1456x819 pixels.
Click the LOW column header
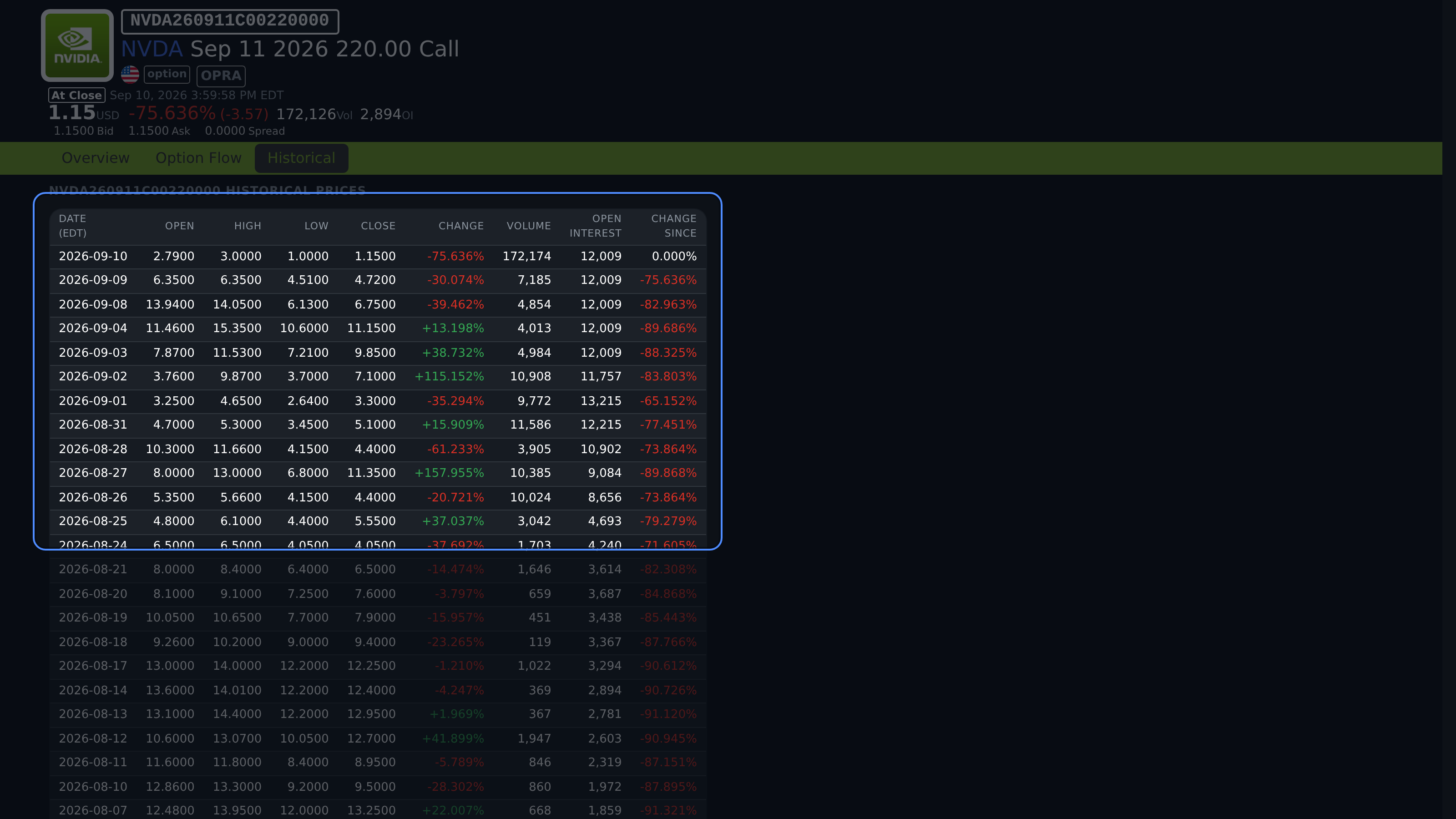click(316, 226)
